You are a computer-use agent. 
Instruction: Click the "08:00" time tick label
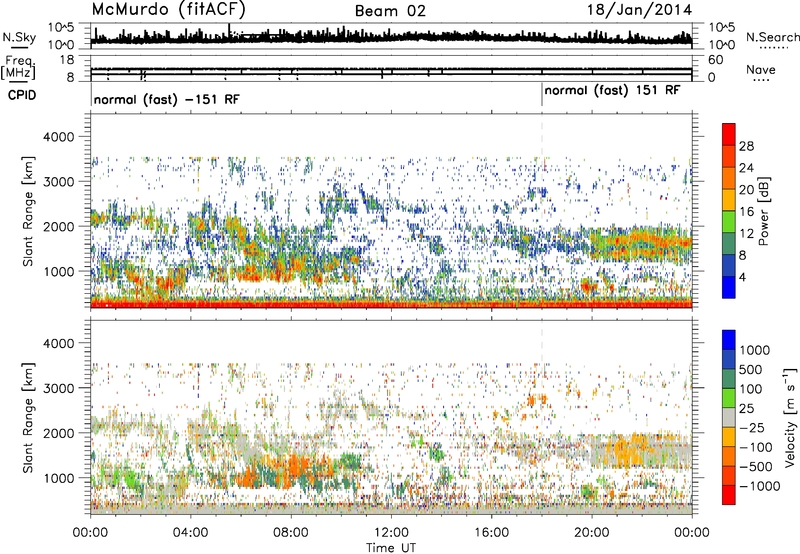(291, 532)
